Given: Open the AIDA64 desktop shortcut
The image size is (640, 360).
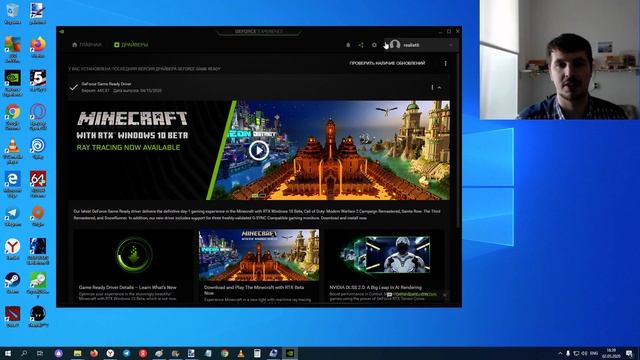Looking at the screenshot, I should [x=38, y=184].
